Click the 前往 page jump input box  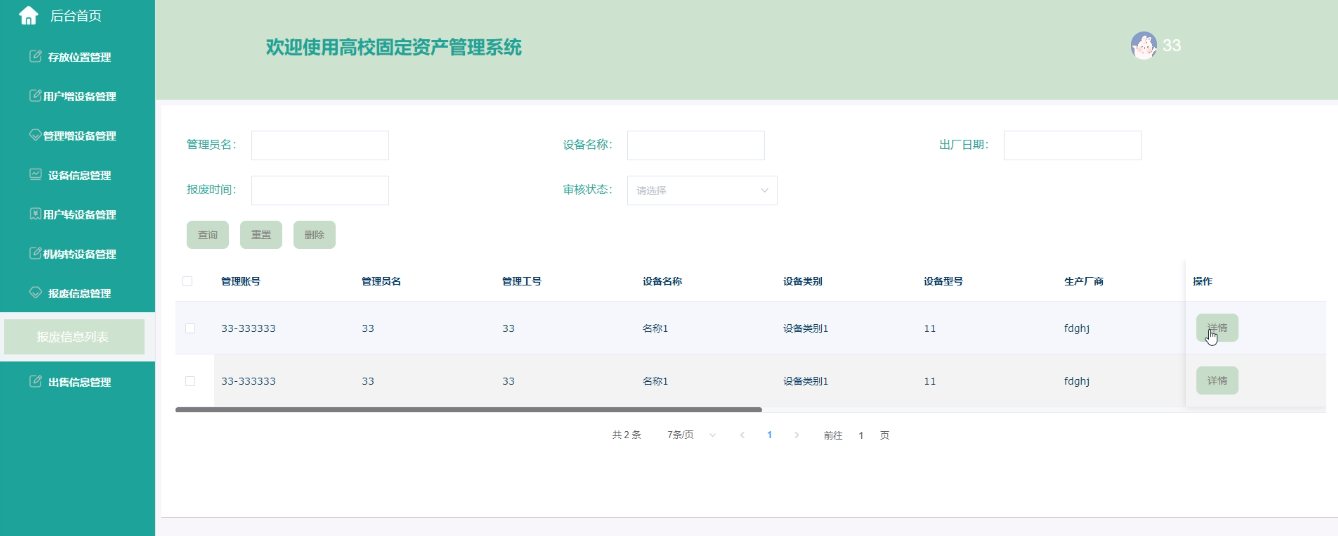point(861,435)
